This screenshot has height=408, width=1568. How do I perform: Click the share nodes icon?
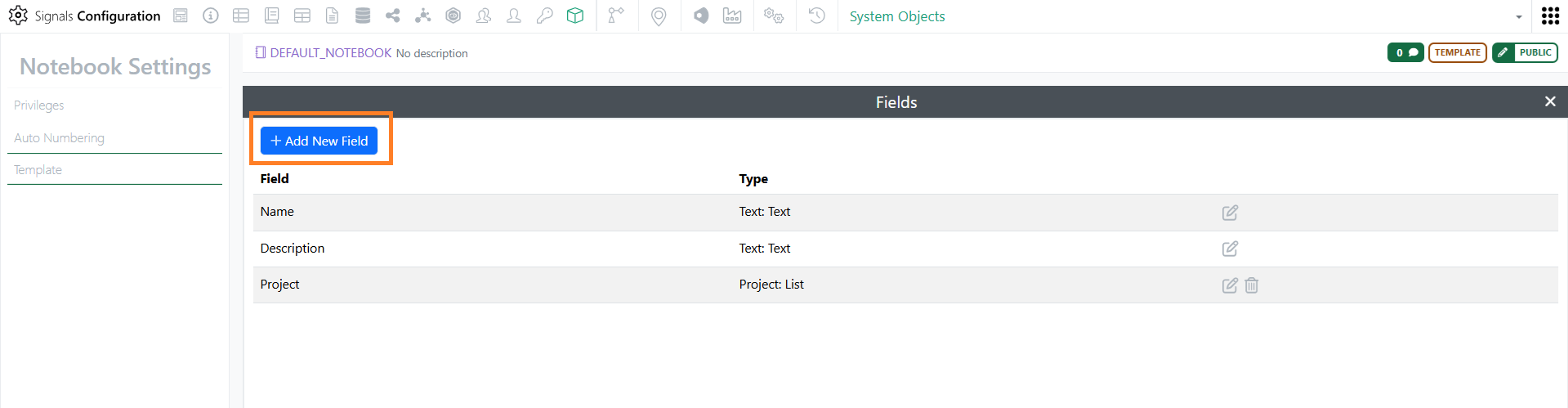pyautogui.click(x=393, y=16)
